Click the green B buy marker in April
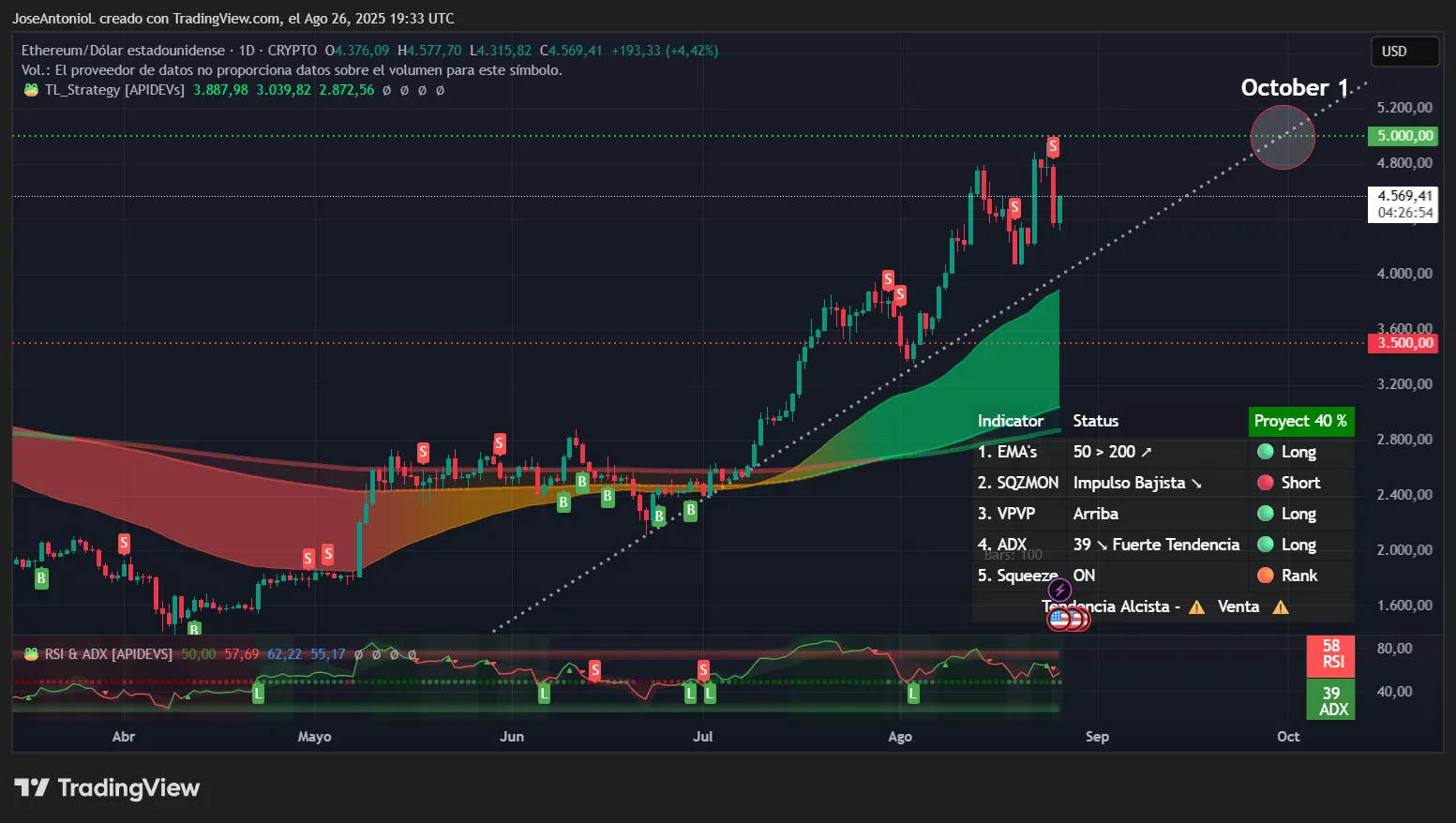Viewport: 1456px width, 823px height. (x=40, y=578)
